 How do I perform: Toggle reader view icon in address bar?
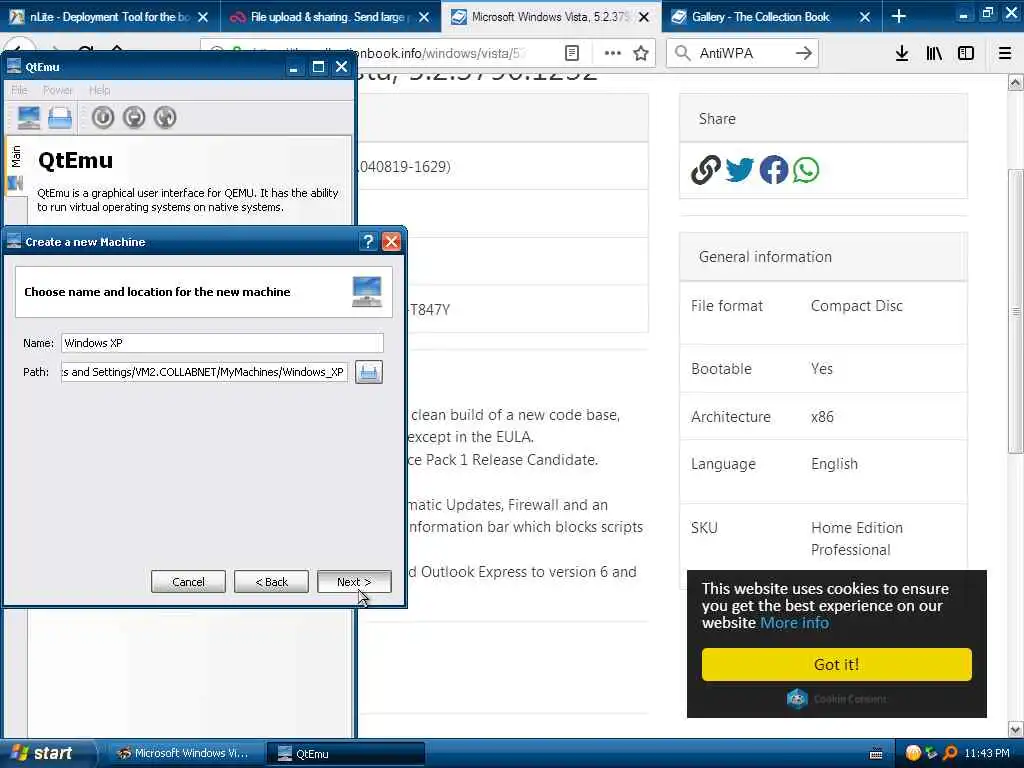[572, 54]
